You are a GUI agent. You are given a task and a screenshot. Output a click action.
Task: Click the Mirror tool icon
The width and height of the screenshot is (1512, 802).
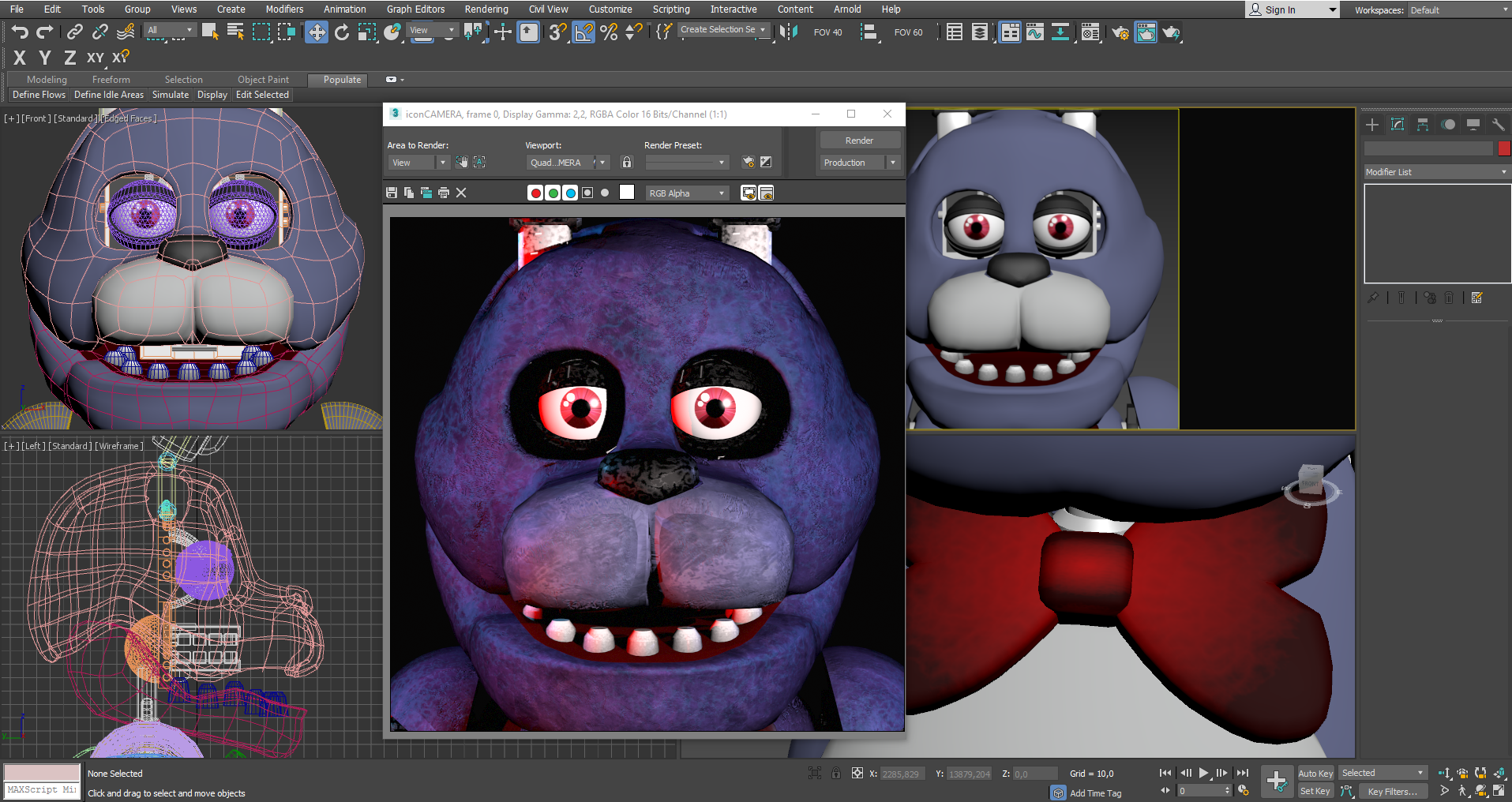[x=788, y=32]
